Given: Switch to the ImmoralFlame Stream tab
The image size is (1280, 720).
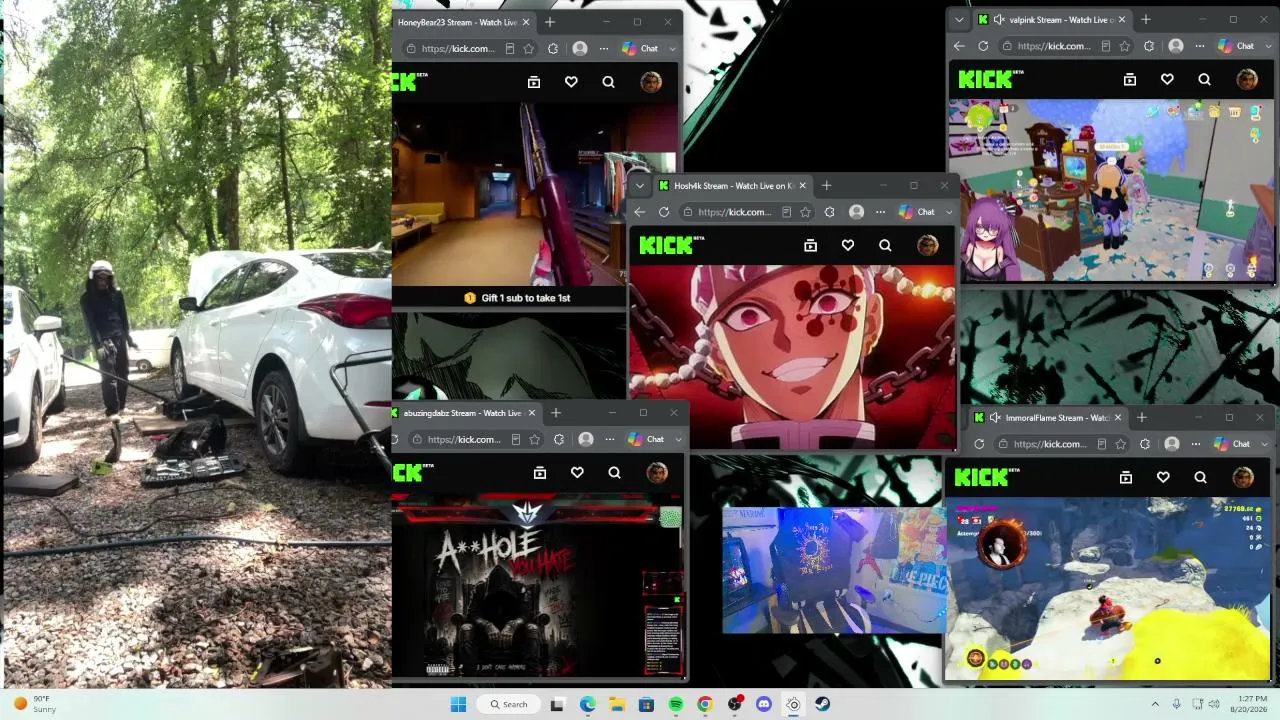Looking at the screenshot, I should coord(1048,417).
